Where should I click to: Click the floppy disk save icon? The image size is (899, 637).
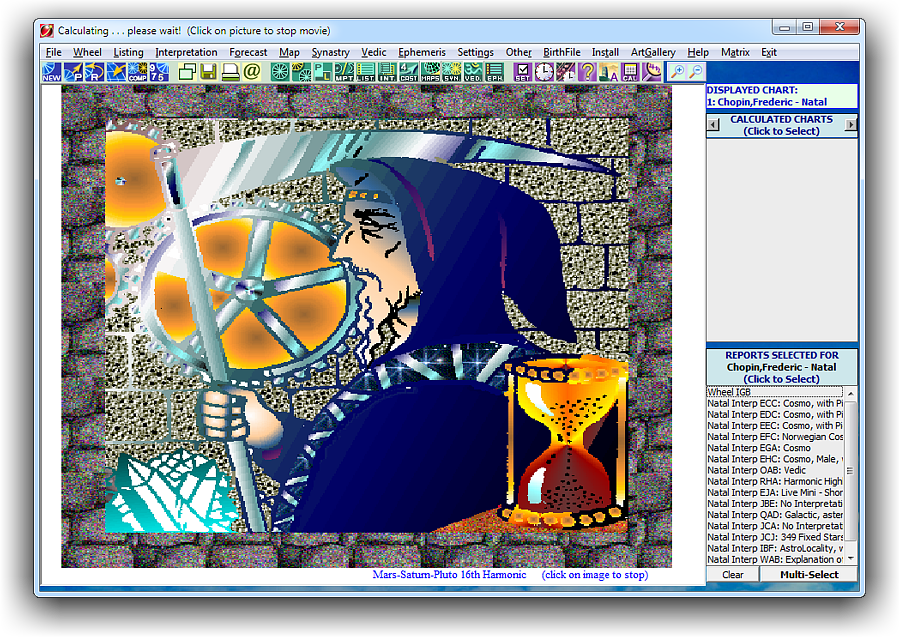point(209,72)
